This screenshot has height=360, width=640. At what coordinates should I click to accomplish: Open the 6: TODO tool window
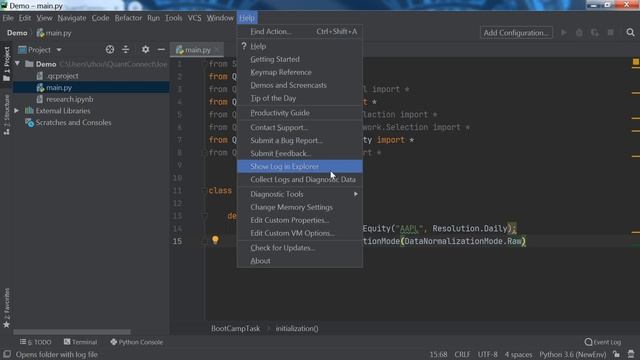click(36, 342)
